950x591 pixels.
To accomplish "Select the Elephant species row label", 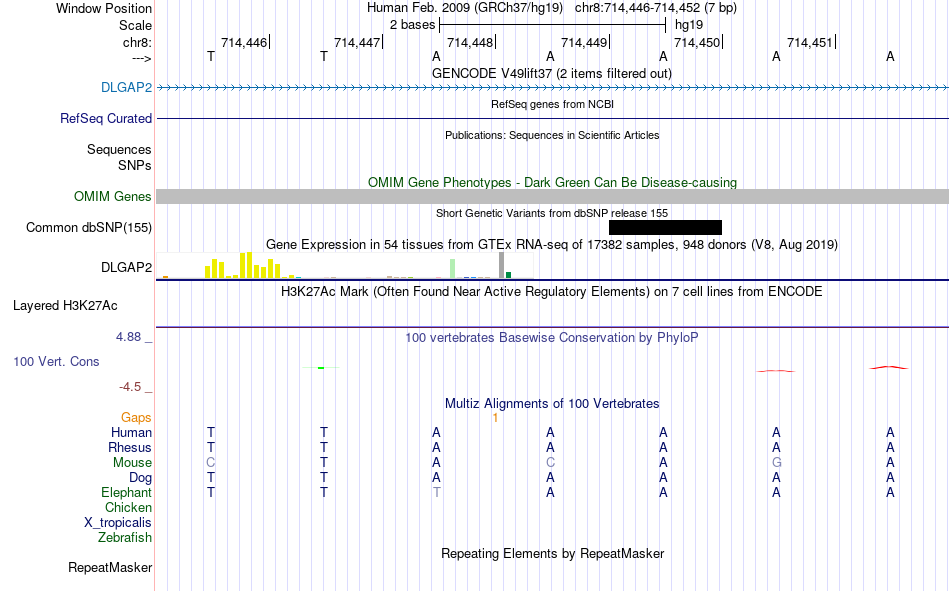I will point(126,492).
